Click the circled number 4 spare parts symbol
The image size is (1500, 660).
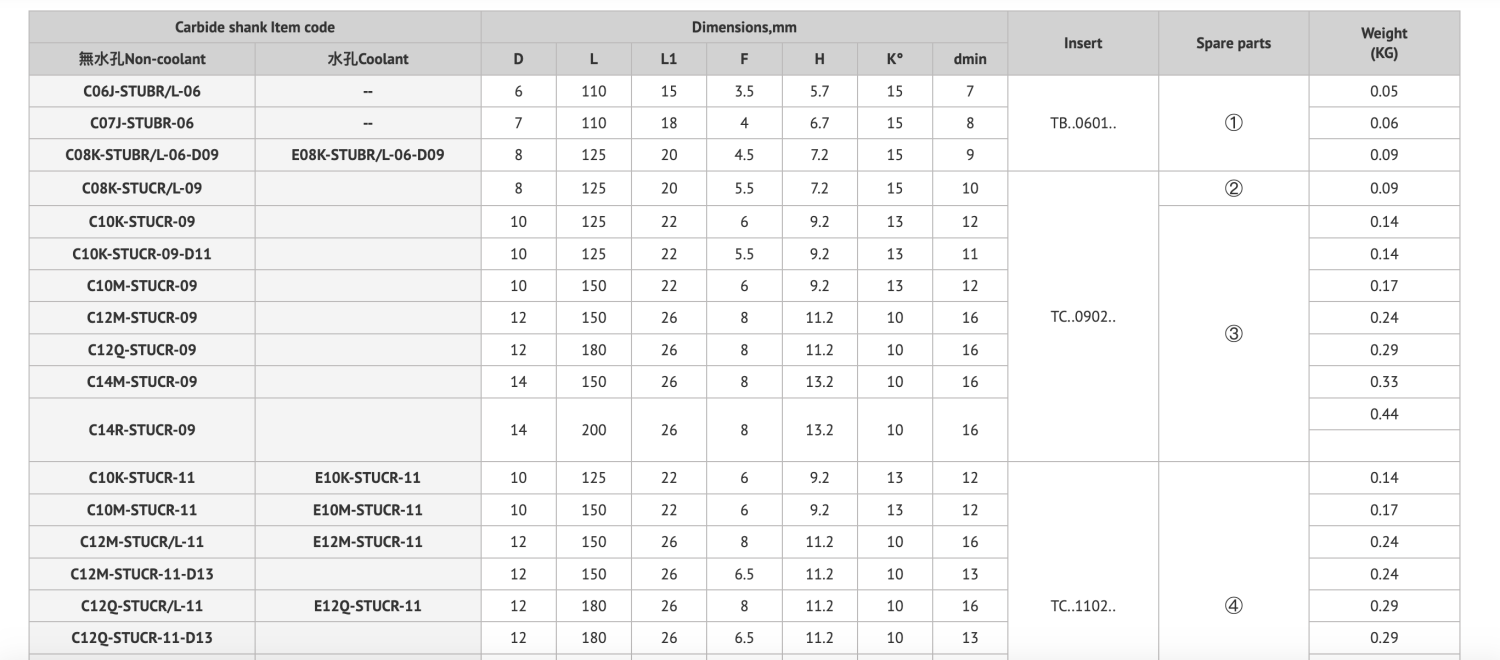coord(1233,606)
